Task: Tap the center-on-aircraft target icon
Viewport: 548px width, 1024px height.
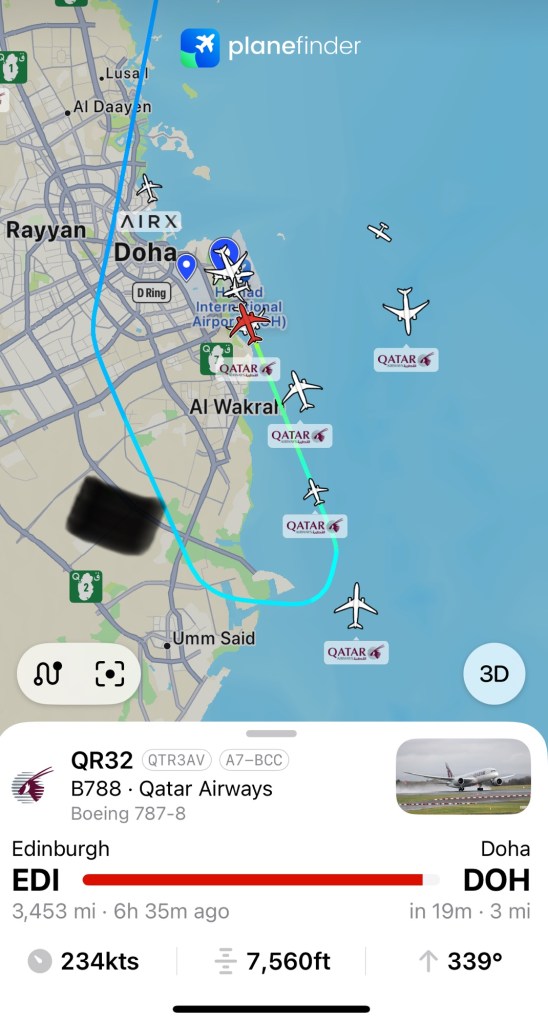Action: click(x=109, y=673)
